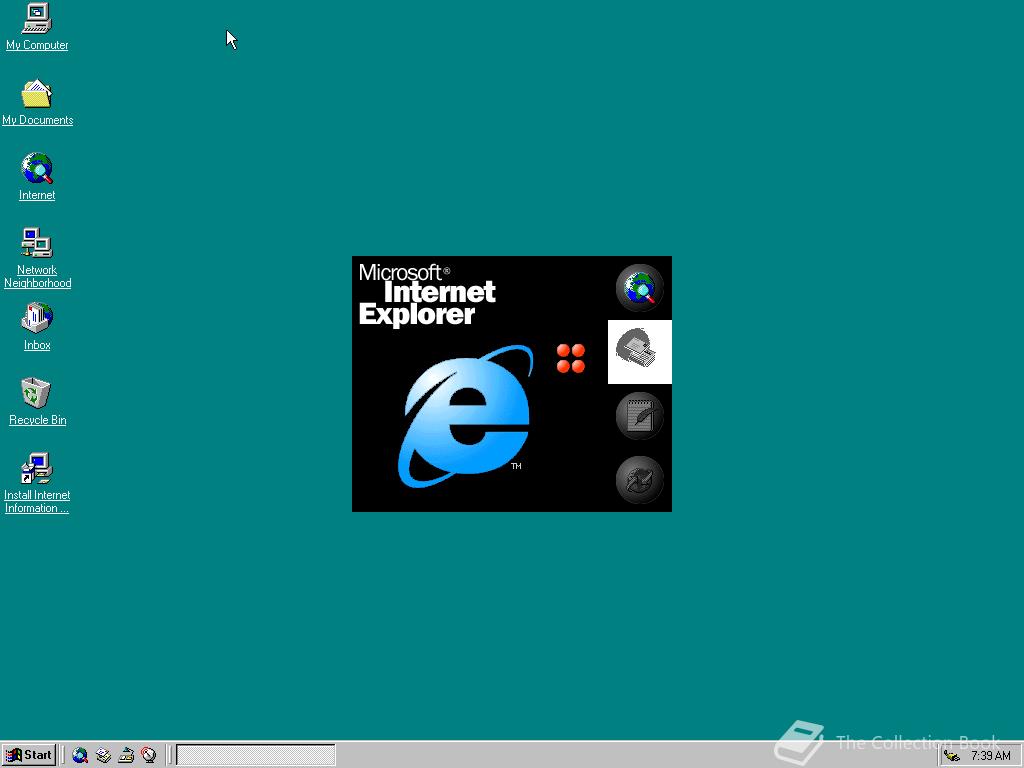This screenshot has width=1024, height=768.
Task: Click the globe browser icon on the splash
Action: click(639, 287)
